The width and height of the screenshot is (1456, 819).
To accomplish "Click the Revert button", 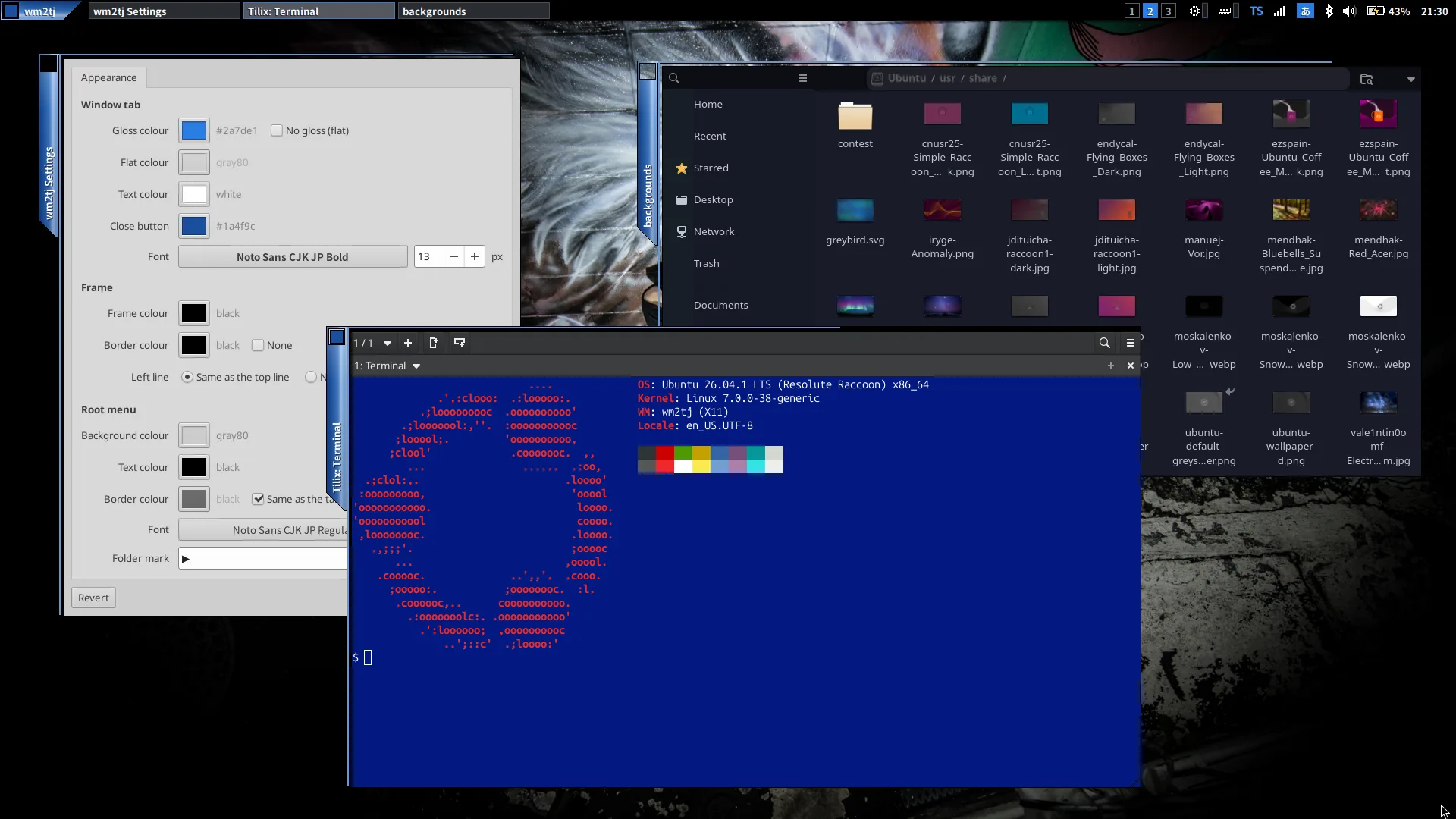I will coord(93,598).
